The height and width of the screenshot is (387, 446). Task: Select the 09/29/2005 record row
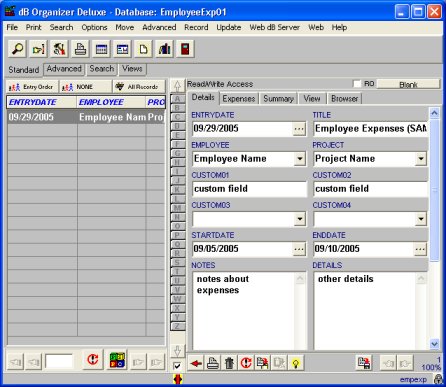86,117
